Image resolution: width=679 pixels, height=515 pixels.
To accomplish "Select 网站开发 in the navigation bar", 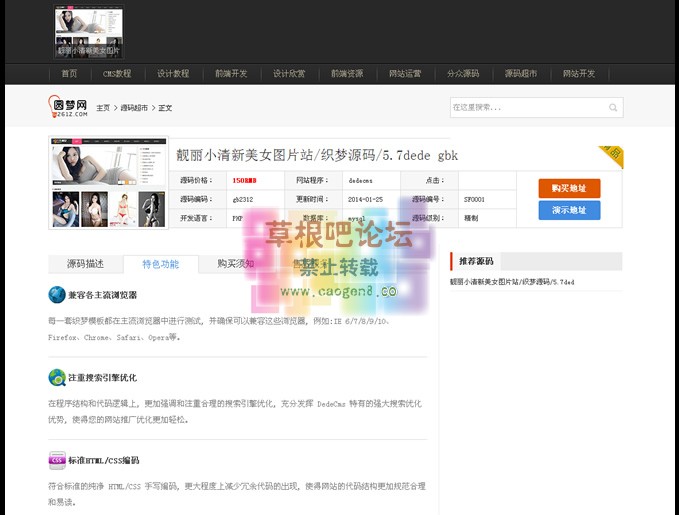I will pos(579,74).
